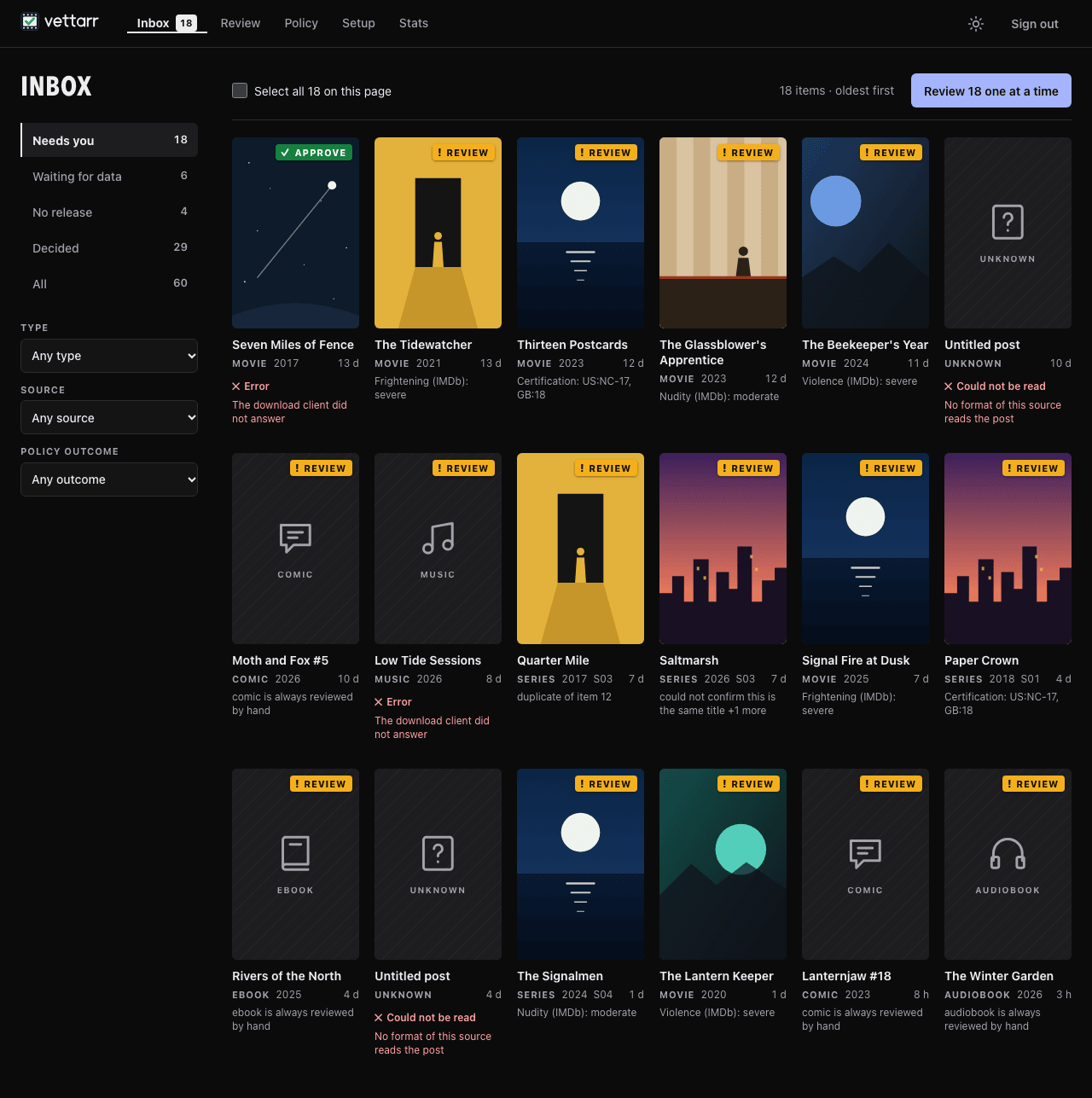Switch to the Stats tab
Image resolution: width=1092 pixels, height=1098 pixels.
point(414,23)
